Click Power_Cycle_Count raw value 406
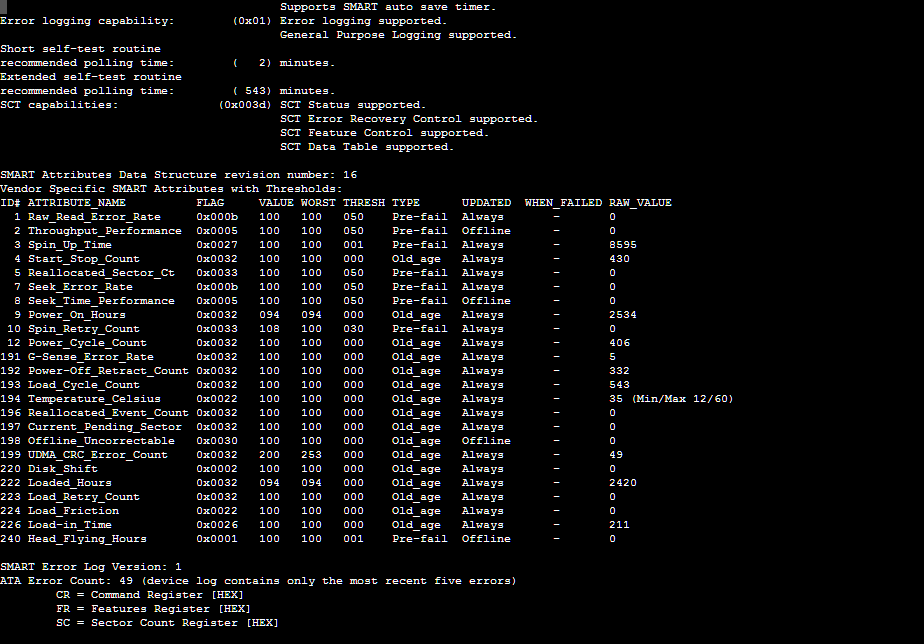924x644 pixels. tap(619, 343)
